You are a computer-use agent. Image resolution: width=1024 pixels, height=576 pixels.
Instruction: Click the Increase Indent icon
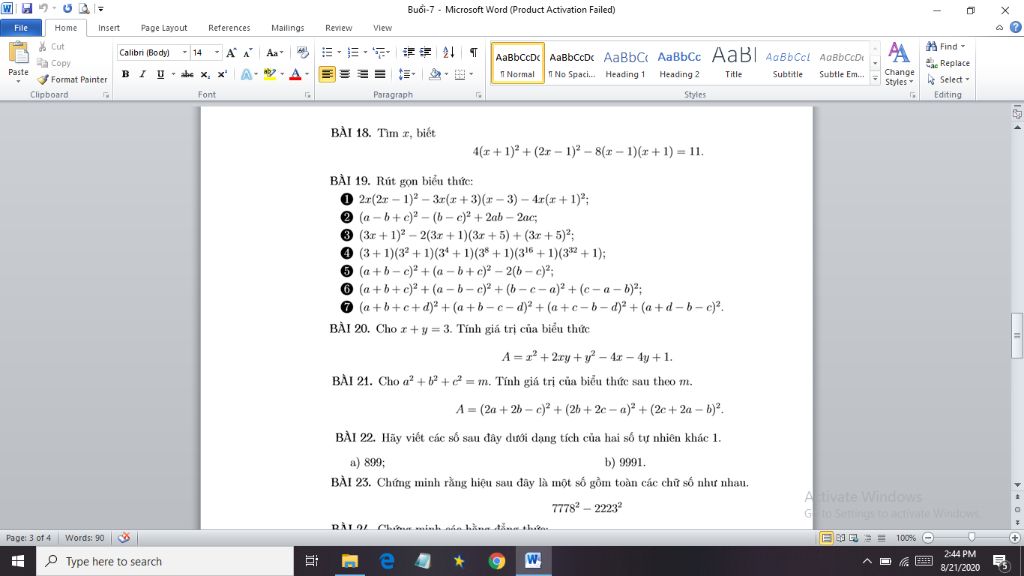pos(425,52)
